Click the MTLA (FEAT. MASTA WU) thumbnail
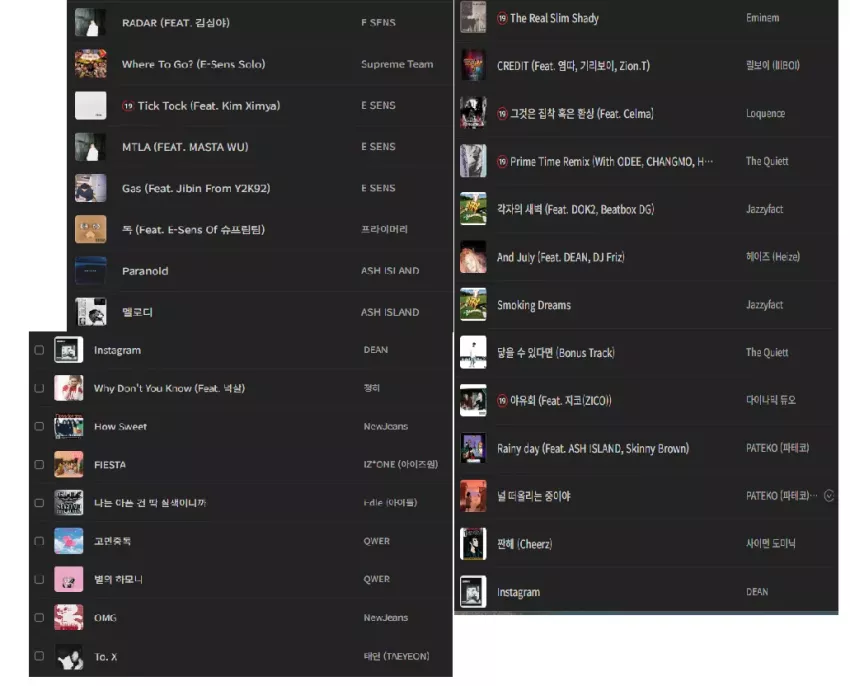850x686 pixels. click(x=91, y=146)
